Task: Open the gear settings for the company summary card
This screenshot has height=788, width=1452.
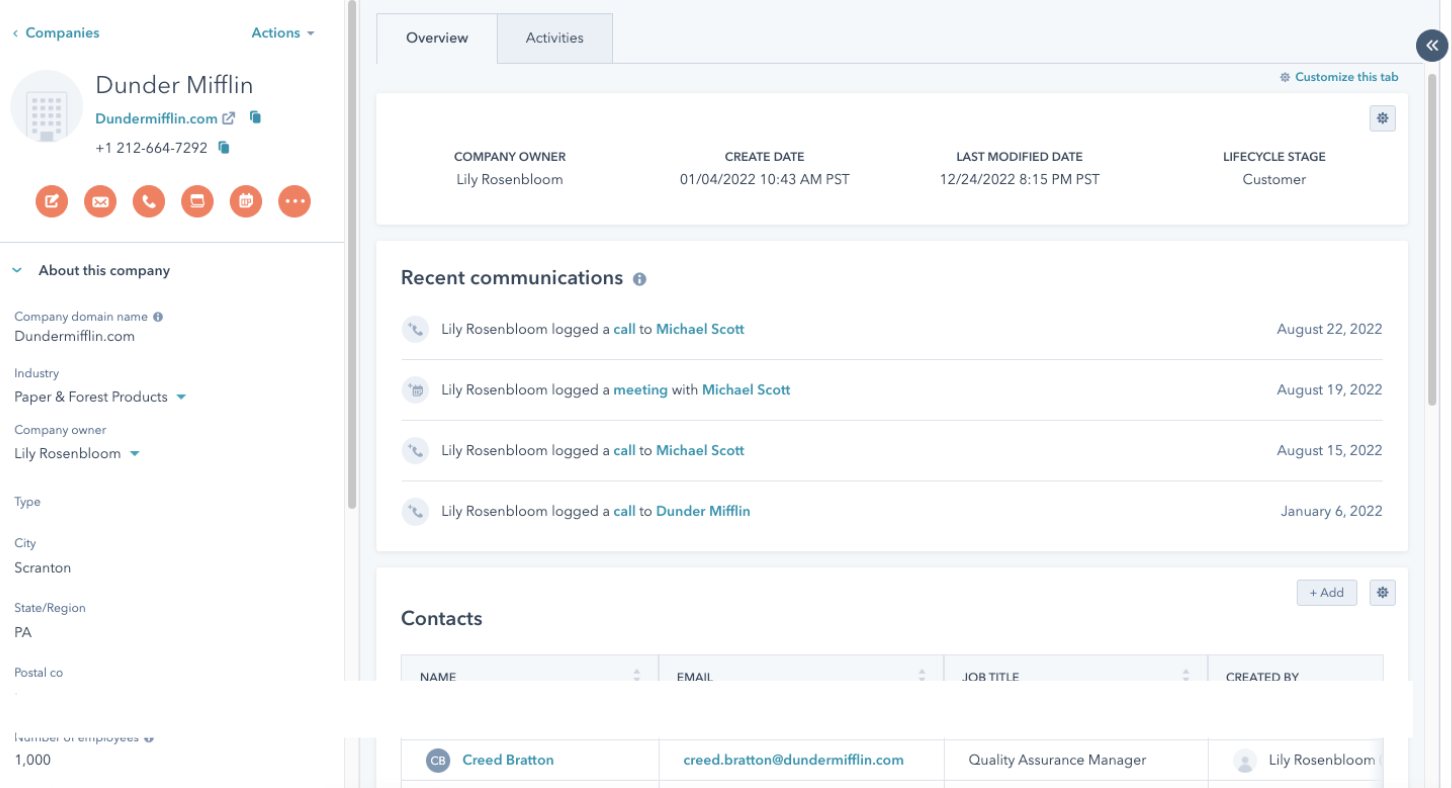Action: [x=1382, y=118]
